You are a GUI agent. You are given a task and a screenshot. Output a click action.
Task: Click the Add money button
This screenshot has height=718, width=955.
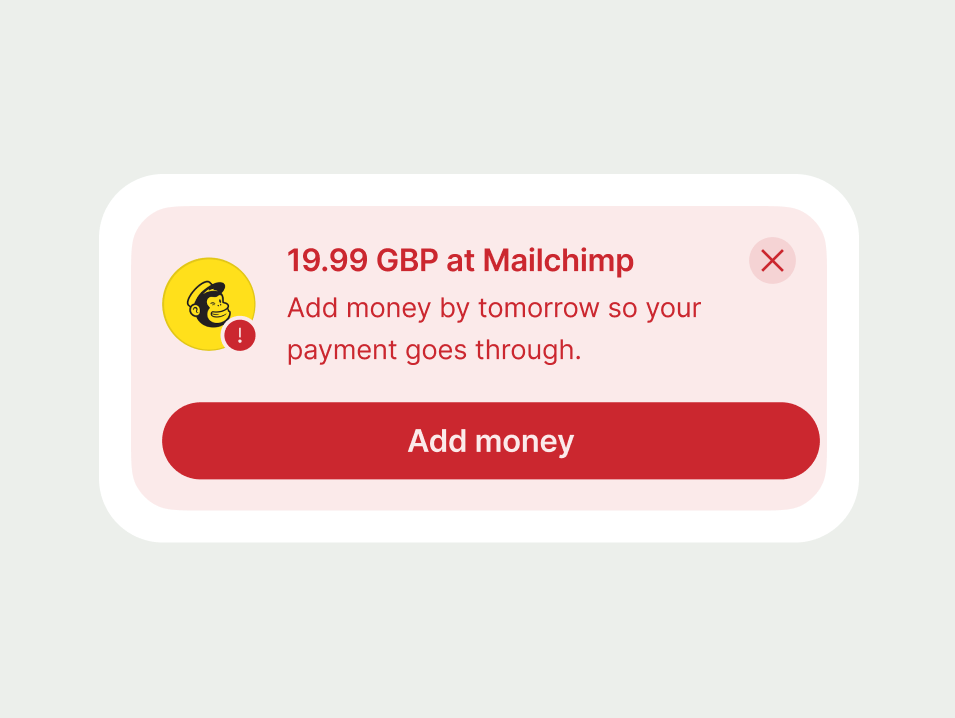pyautogui.click(x=491, y=440)
